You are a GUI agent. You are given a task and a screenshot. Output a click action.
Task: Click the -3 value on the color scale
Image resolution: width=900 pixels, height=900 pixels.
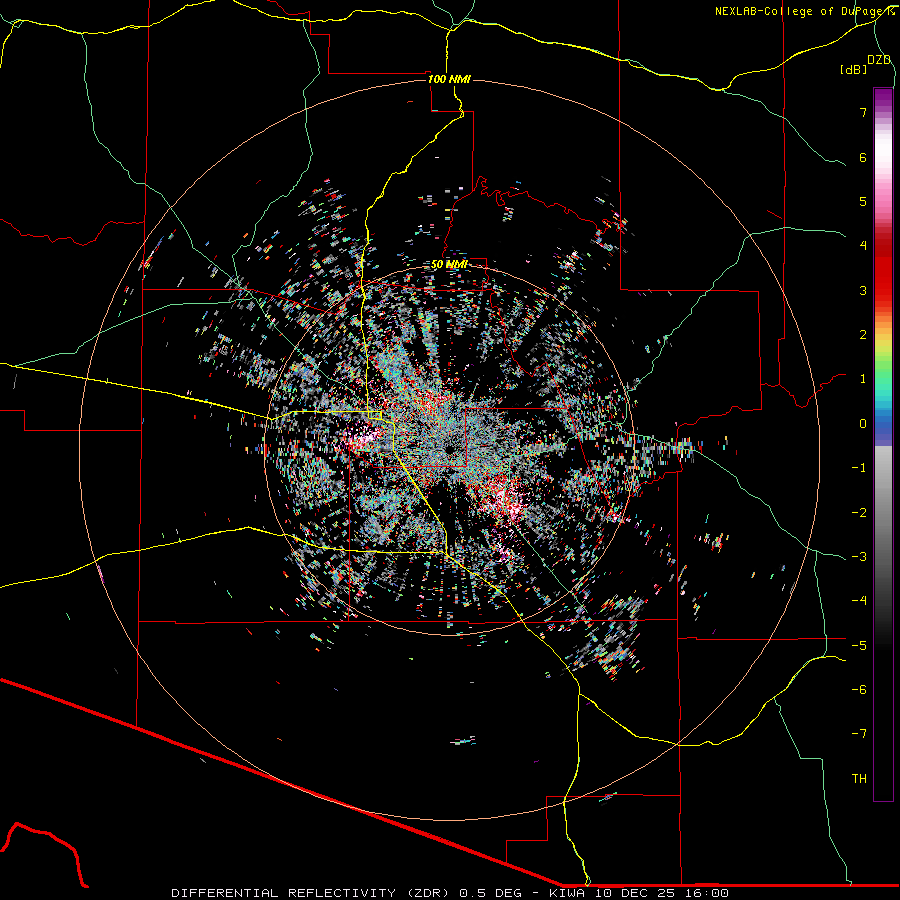[859, 557]
